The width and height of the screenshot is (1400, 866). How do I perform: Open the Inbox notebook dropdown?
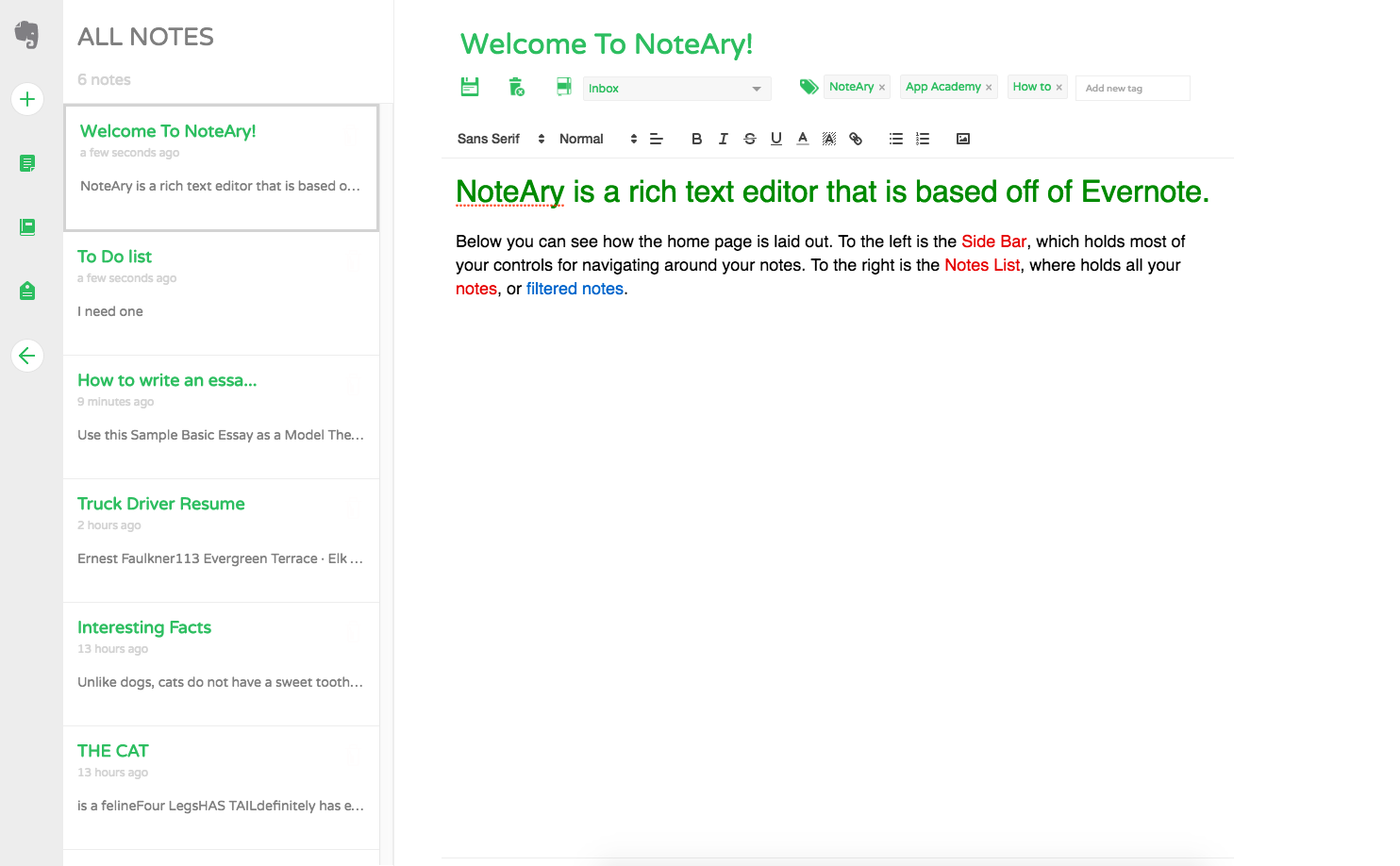tap(676, 89)
